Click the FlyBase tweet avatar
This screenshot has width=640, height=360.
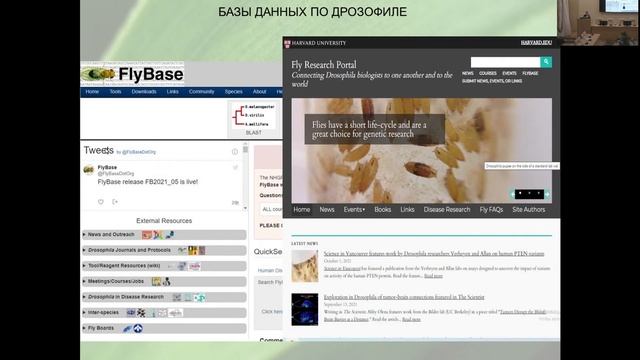pyautogui.click(x=89, y=170)
